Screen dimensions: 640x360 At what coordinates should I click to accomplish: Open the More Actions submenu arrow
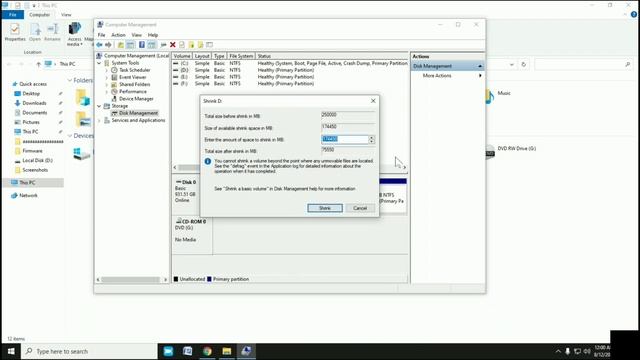[480, 76]
